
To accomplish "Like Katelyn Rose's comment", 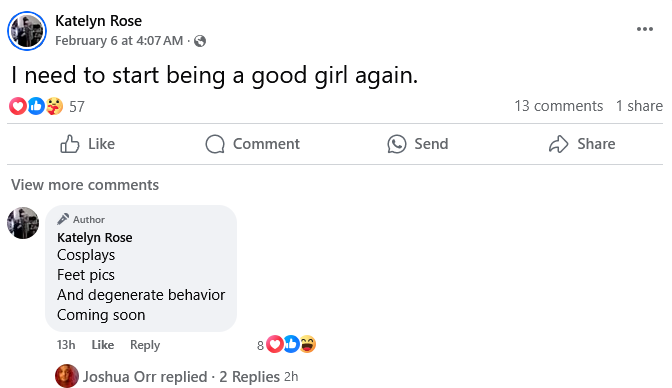I will 103,345.
